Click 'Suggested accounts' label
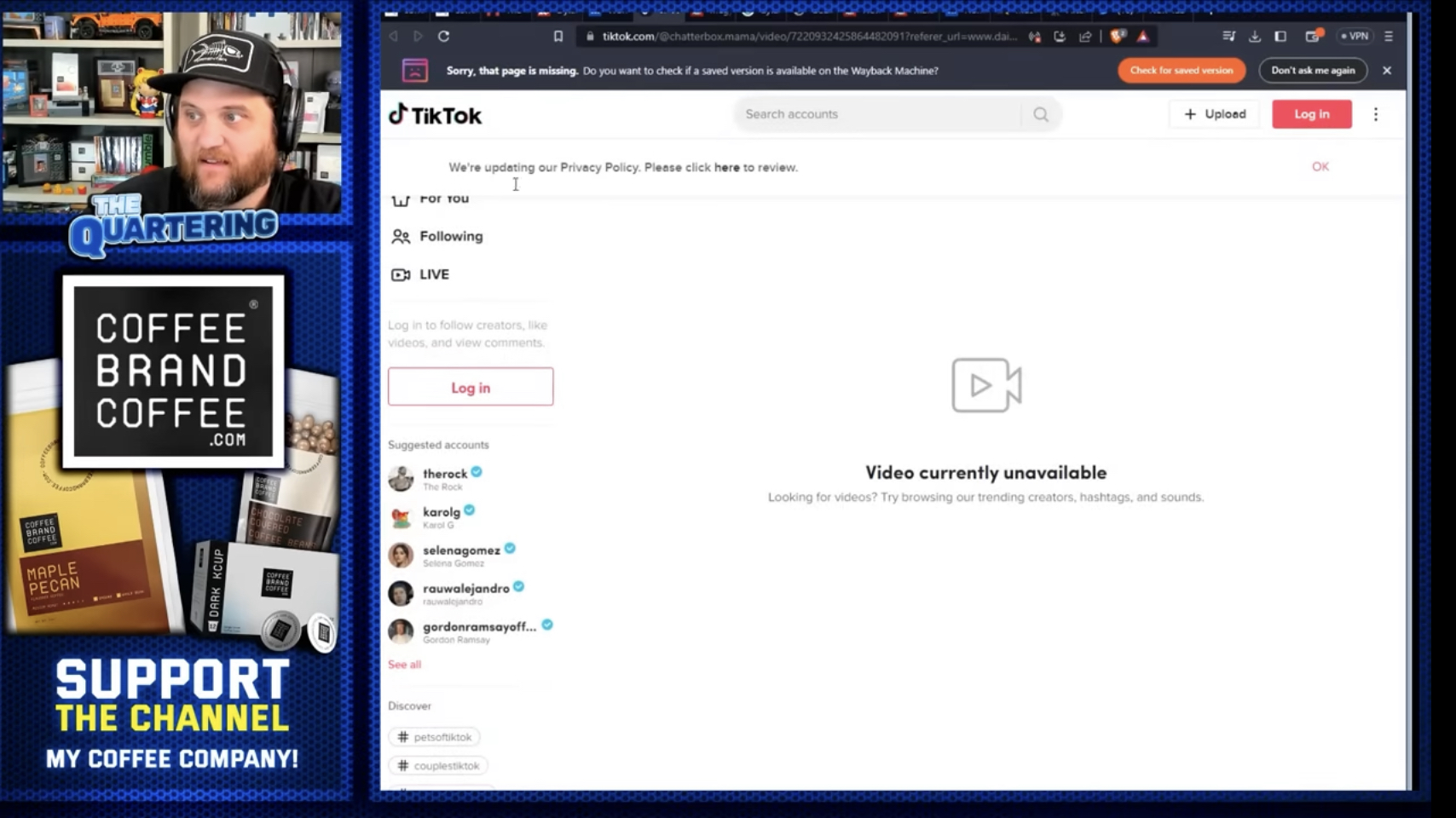 [x=438, y=445]
